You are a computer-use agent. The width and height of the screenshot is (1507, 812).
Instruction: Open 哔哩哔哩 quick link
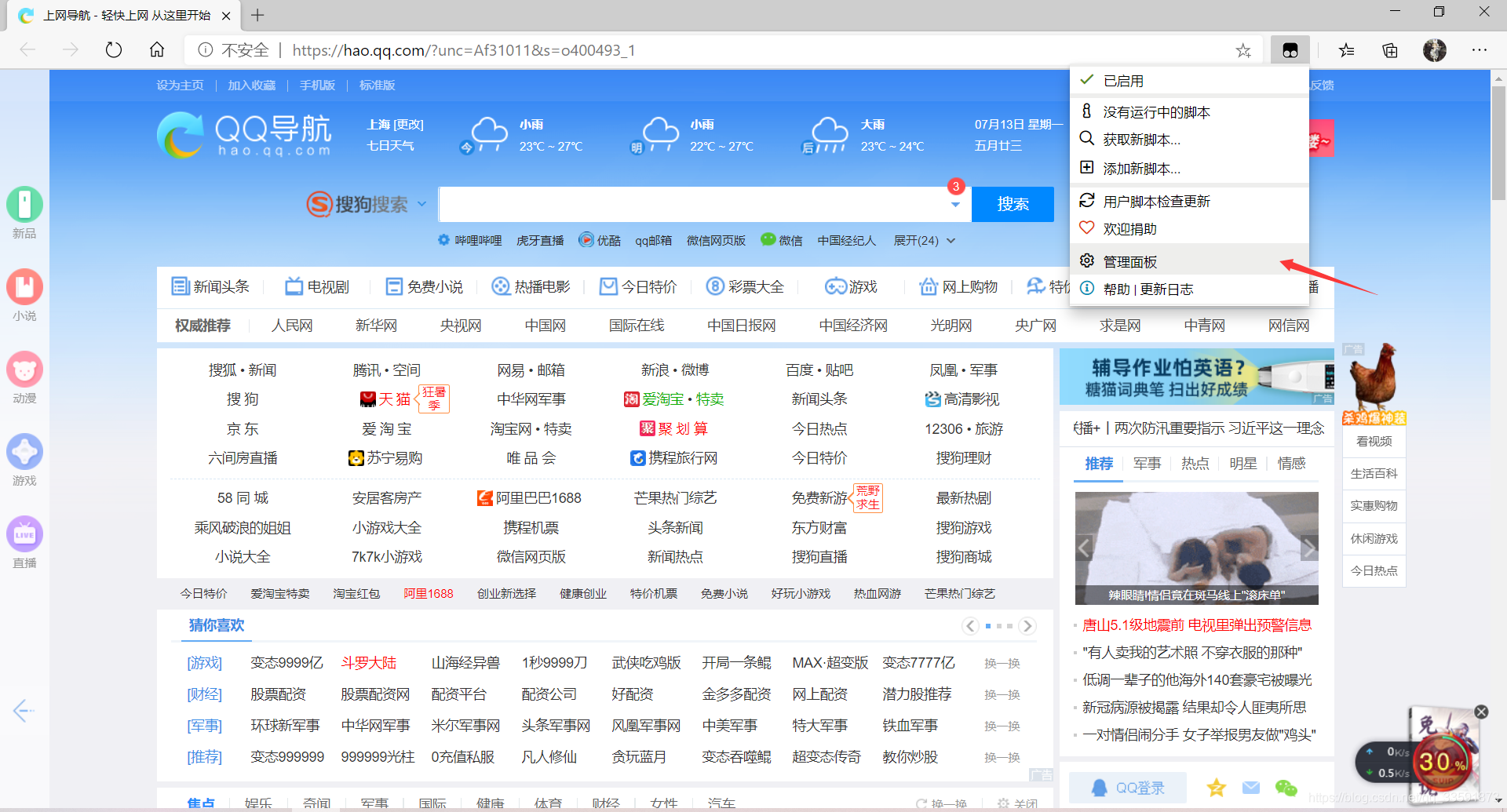pyautogui.click(x=470, y=241)
